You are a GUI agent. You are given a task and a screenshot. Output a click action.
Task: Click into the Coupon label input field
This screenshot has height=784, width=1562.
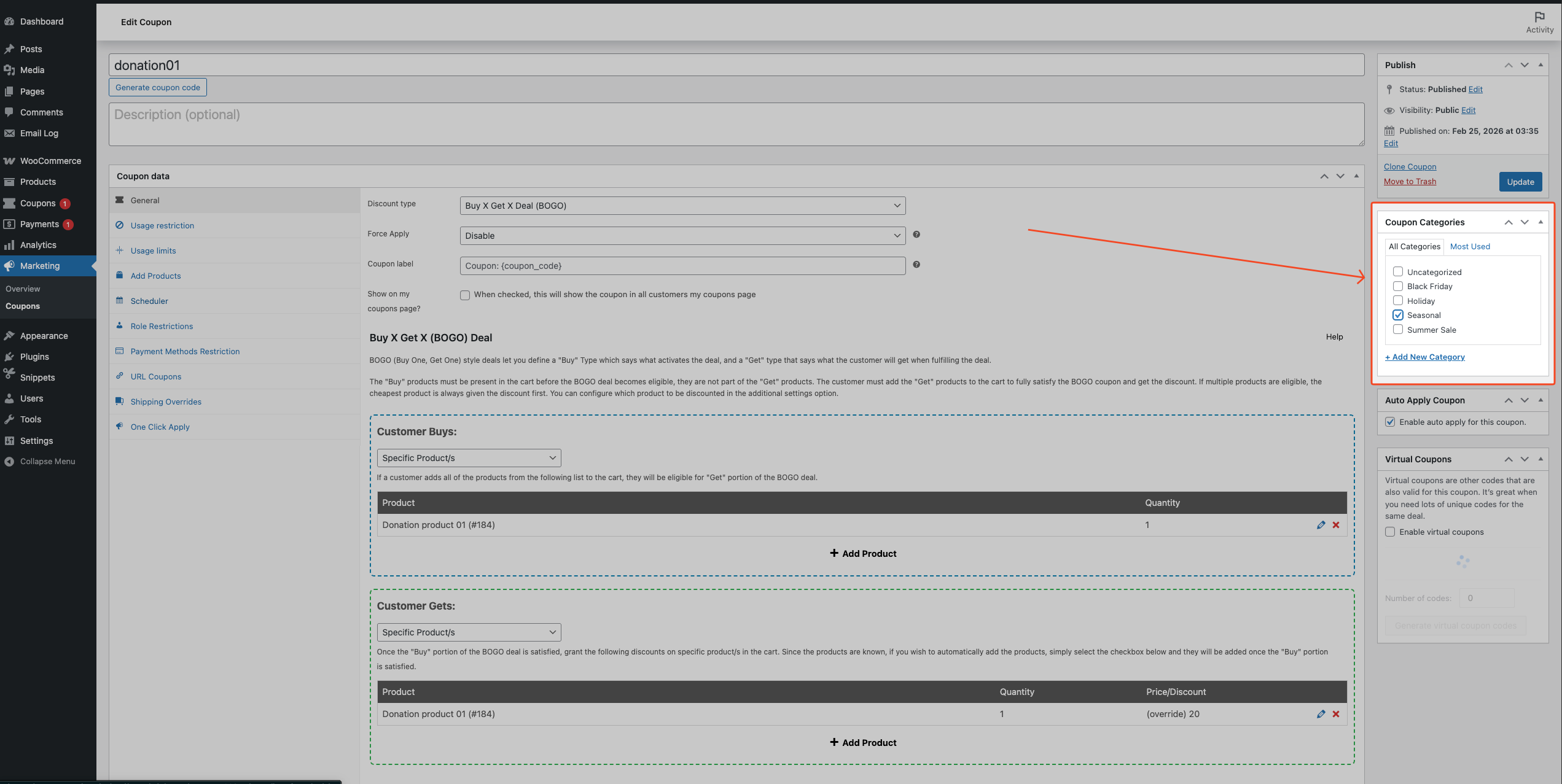[x=682, y=266]
